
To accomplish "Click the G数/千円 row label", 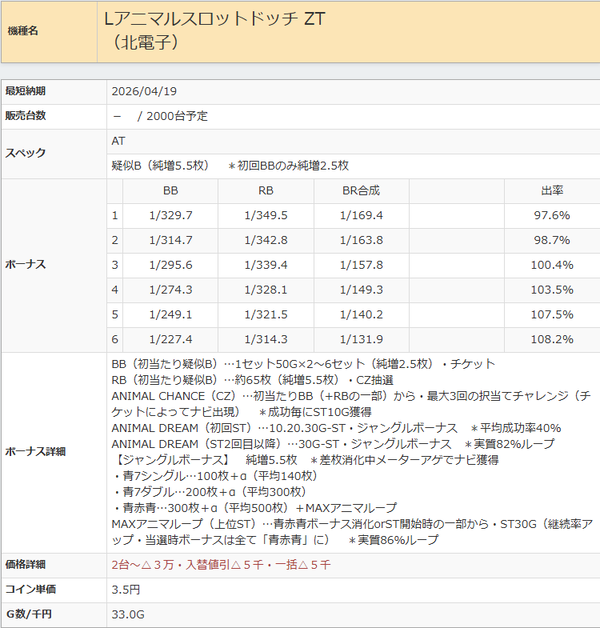I will coord(29,614).
